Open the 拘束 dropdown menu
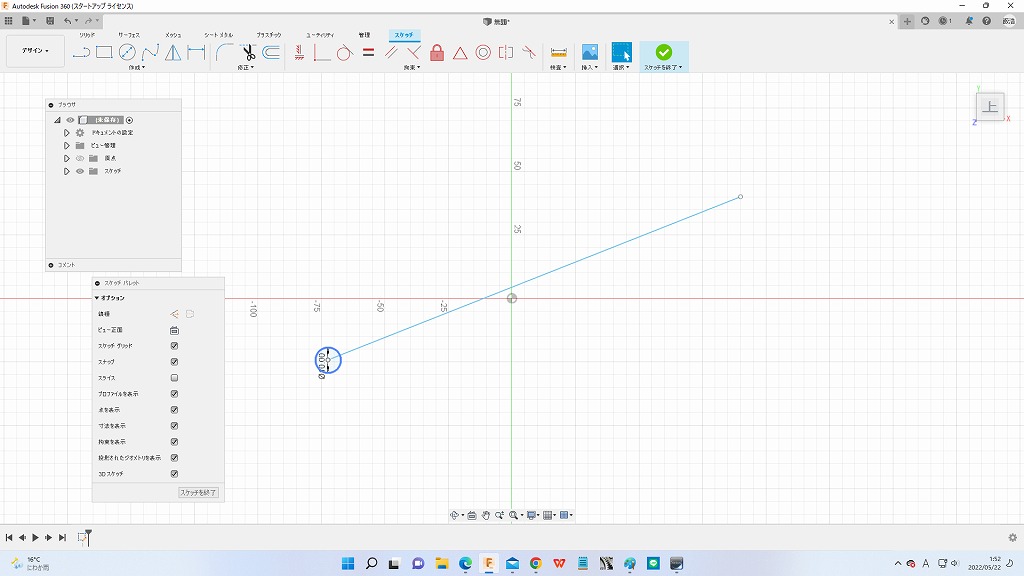The image size is (1024, 576). 411,68
